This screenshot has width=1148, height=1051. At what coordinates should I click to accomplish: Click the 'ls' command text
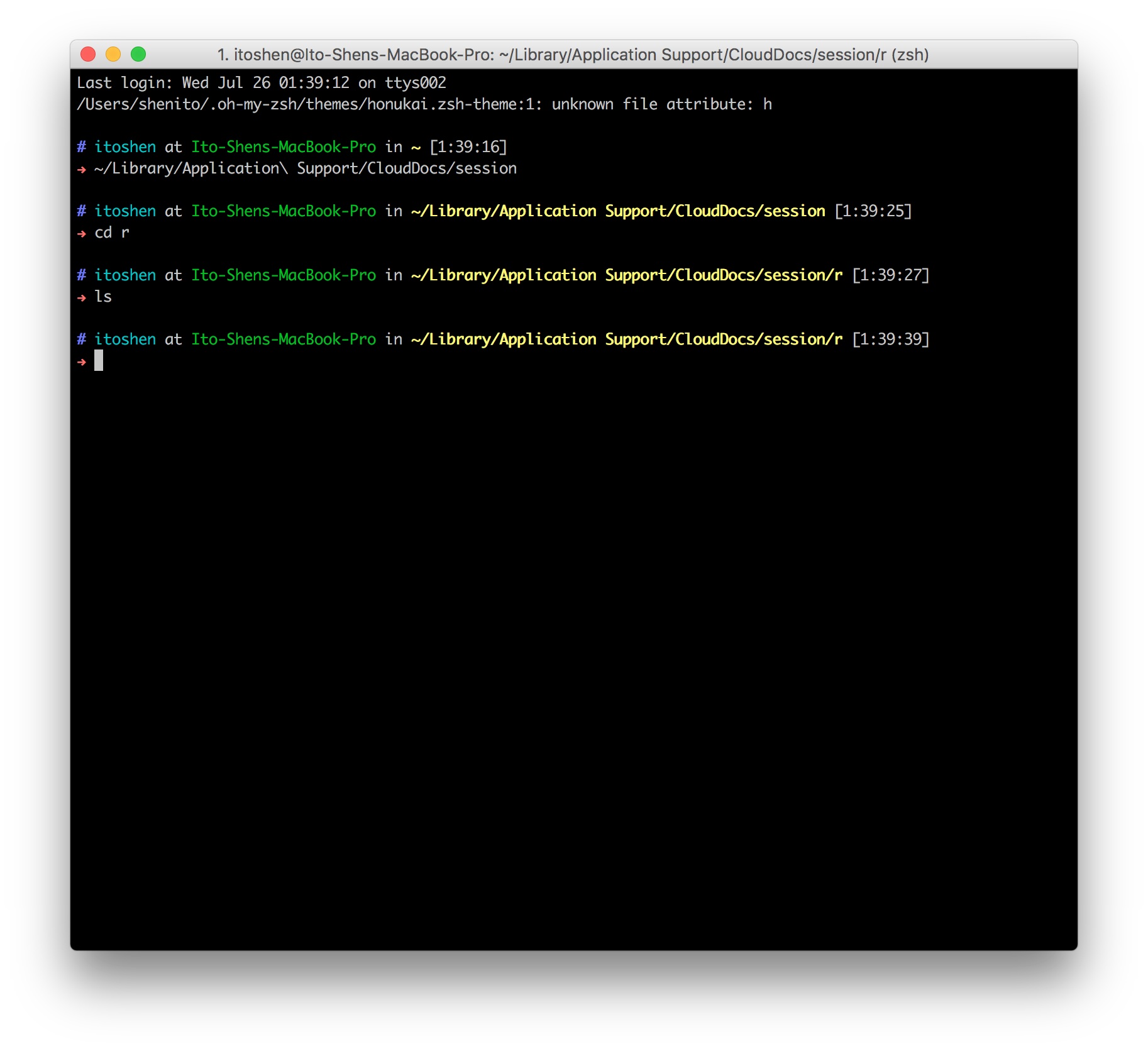pyautogui.click(x=103, y=297)
